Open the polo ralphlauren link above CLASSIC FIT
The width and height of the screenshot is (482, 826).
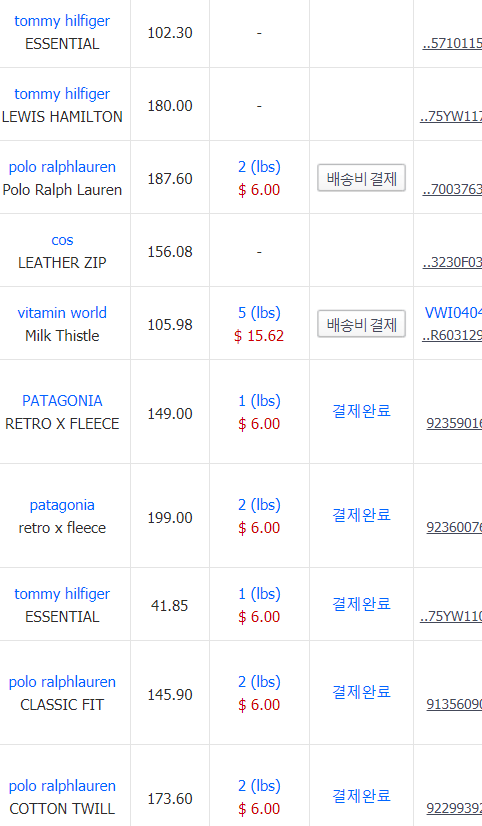click(62, 682)
